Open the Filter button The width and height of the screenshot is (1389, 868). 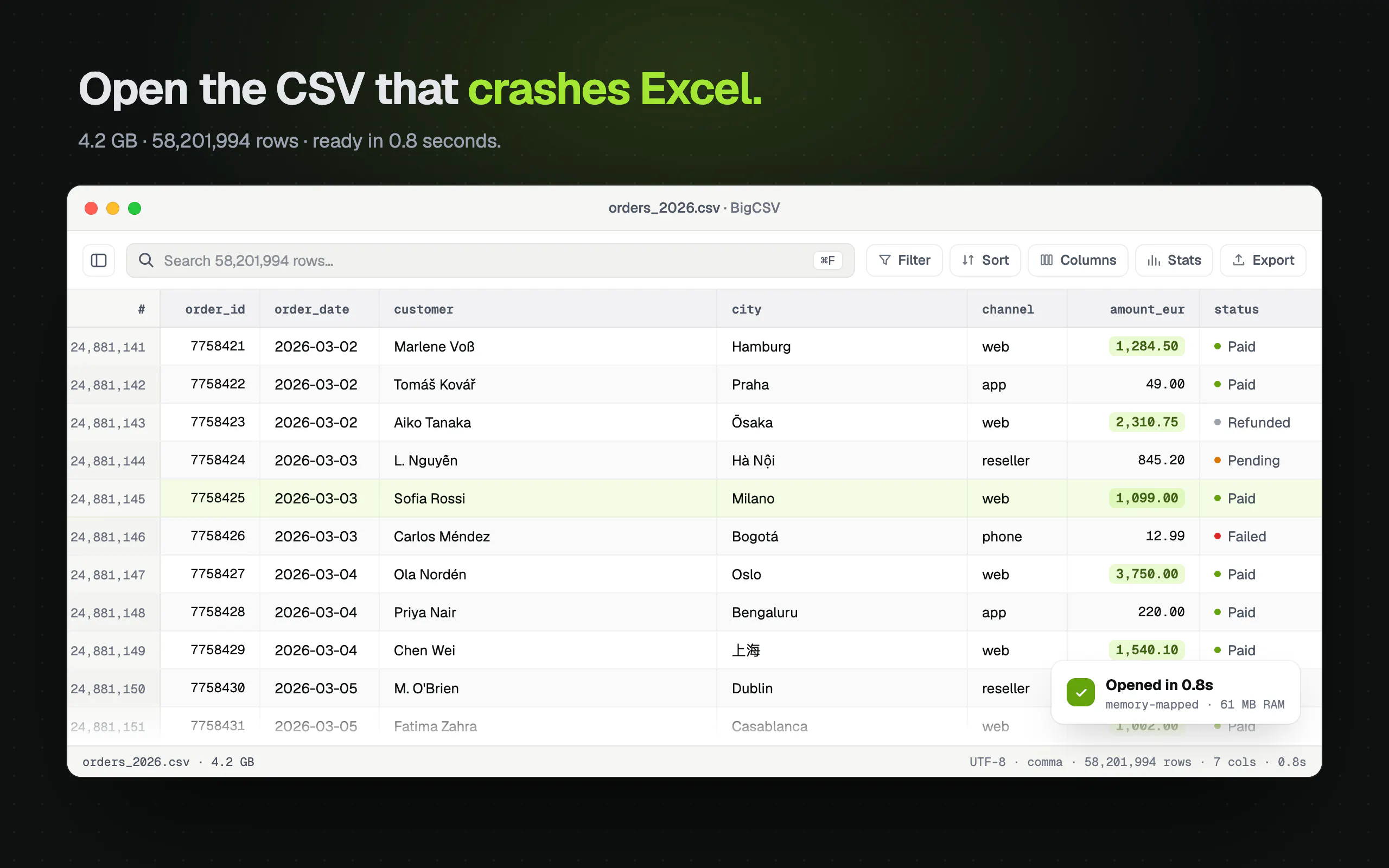[904, 260]
